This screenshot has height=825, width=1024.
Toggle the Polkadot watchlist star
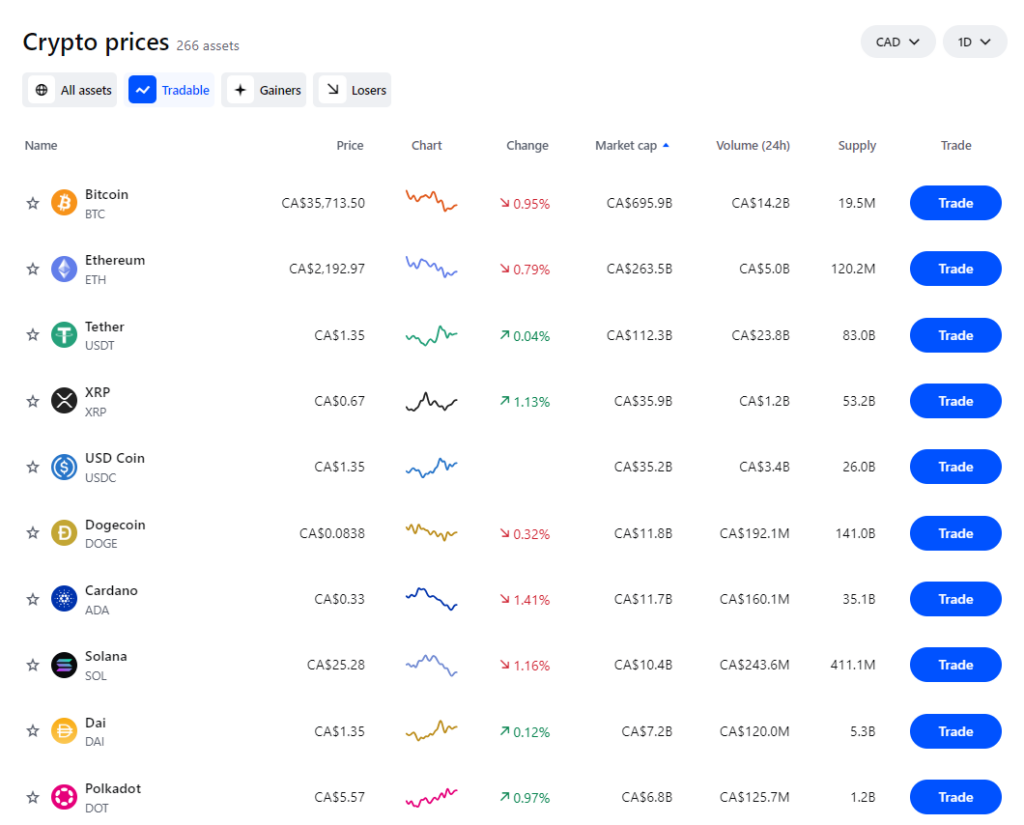click(33, 797)
